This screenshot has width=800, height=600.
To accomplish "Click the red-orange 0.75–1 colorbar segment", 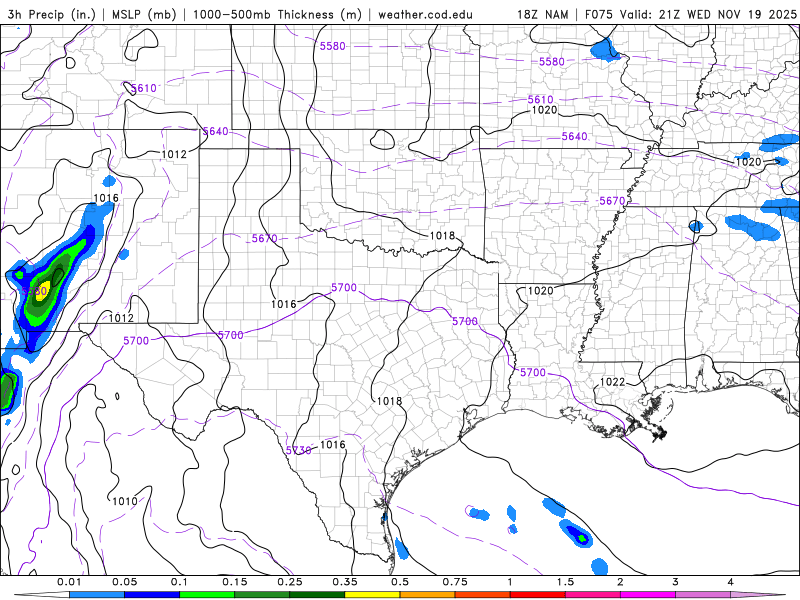I will 483,595.
